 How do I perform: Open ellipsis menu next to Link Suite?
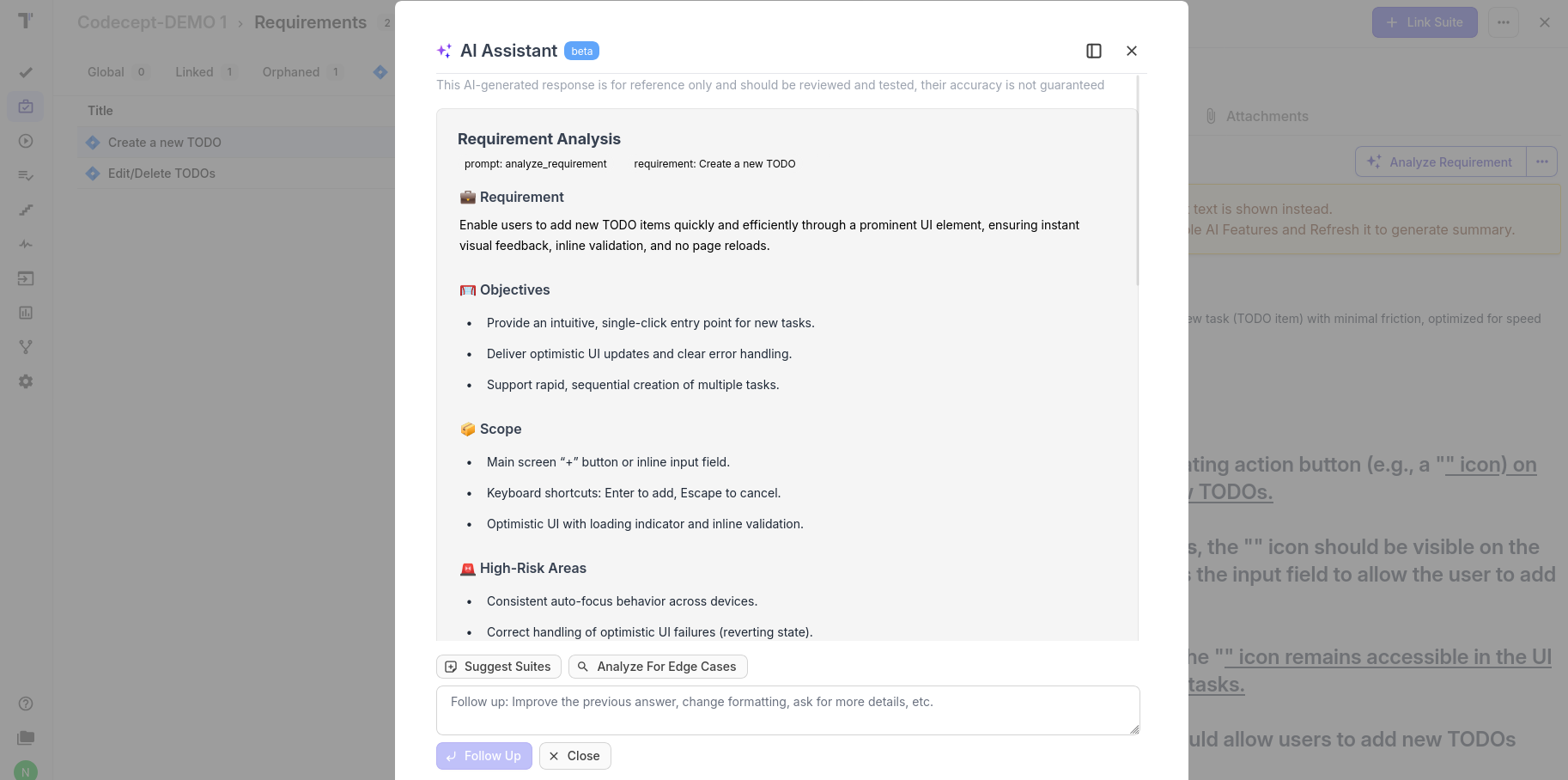[x=1503, y=22]
